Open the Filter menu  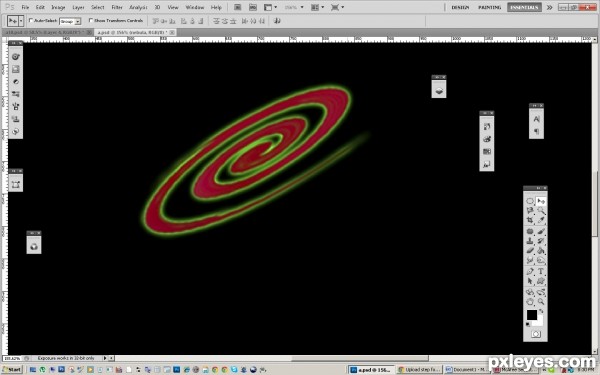point(117,7)
